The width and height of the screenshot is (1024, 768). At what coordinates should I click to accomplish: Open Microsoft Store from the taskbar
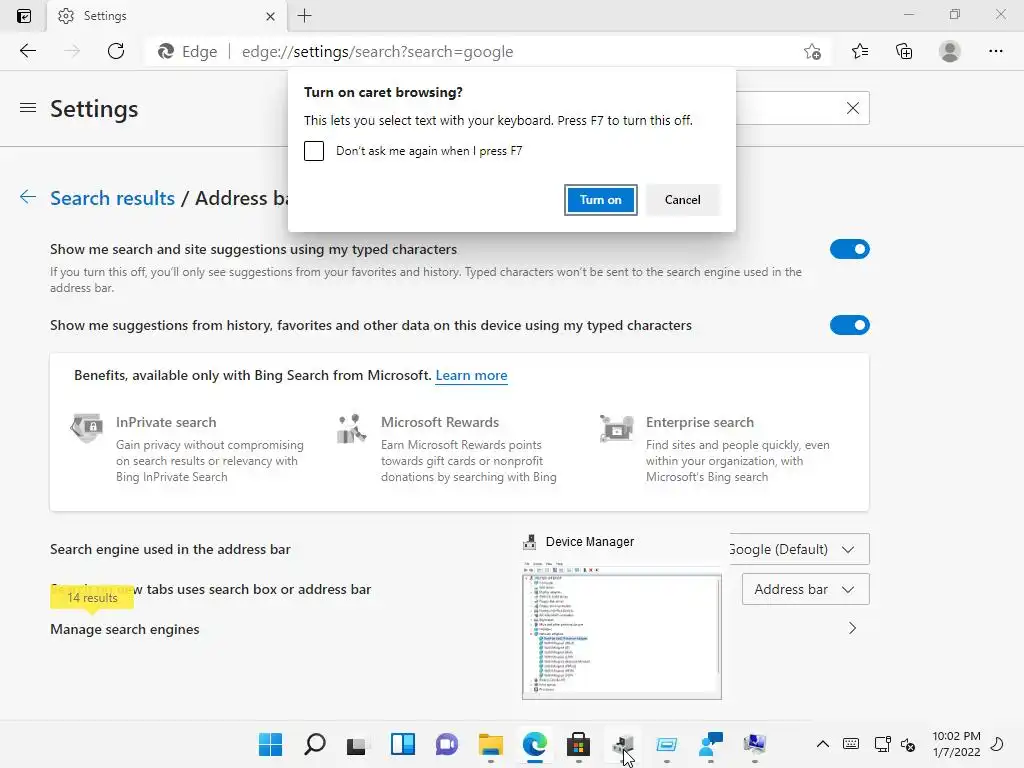point(579,744)
